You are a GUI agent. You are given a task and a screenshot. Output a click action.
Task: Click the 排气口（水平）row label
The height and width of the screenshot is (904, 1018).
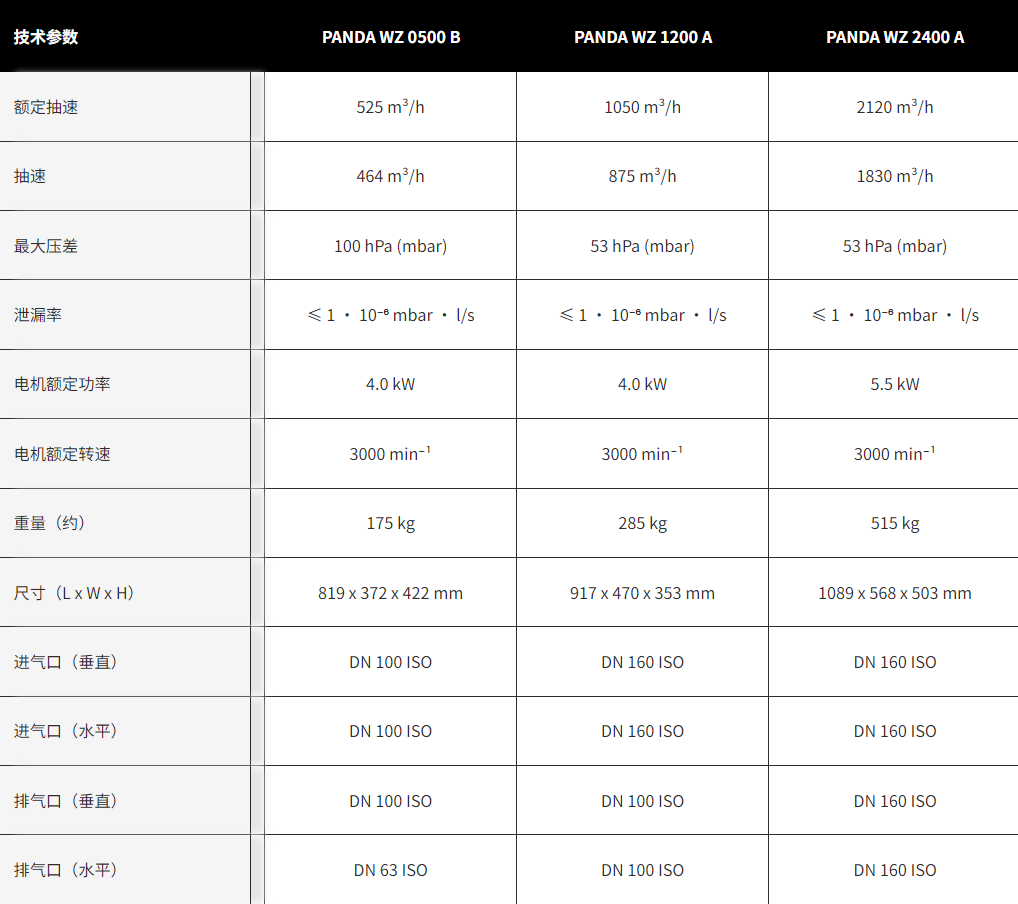click(x=66, y=870)
